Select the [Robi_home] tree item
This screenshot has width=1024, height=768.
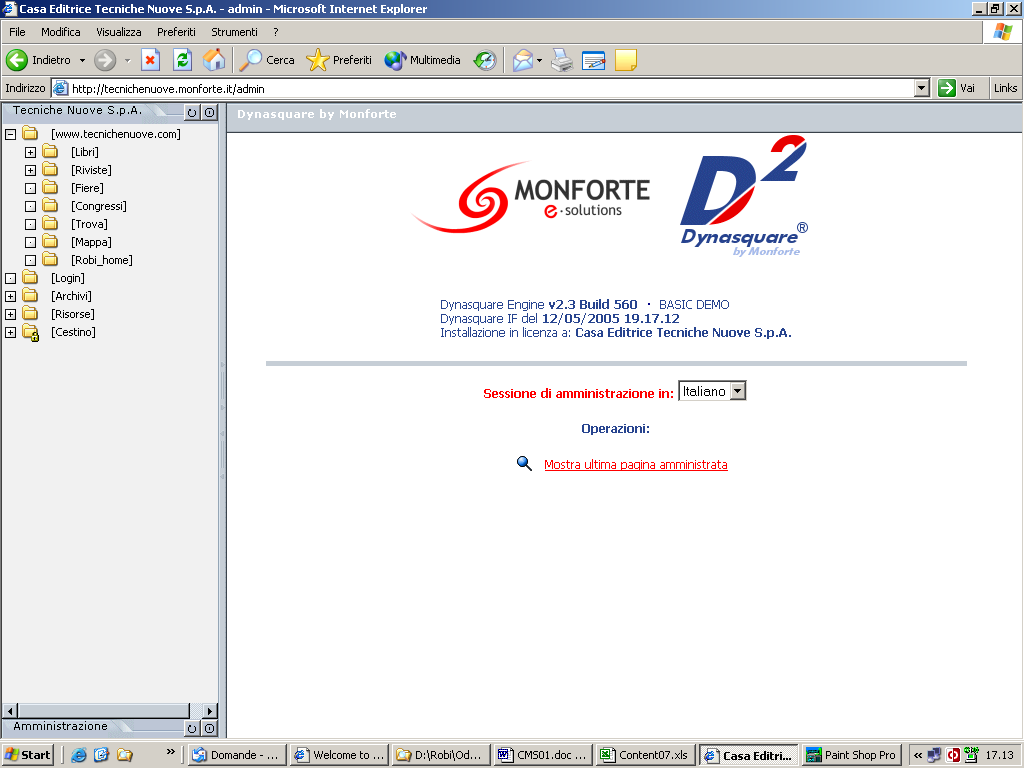tap(101, 260)
